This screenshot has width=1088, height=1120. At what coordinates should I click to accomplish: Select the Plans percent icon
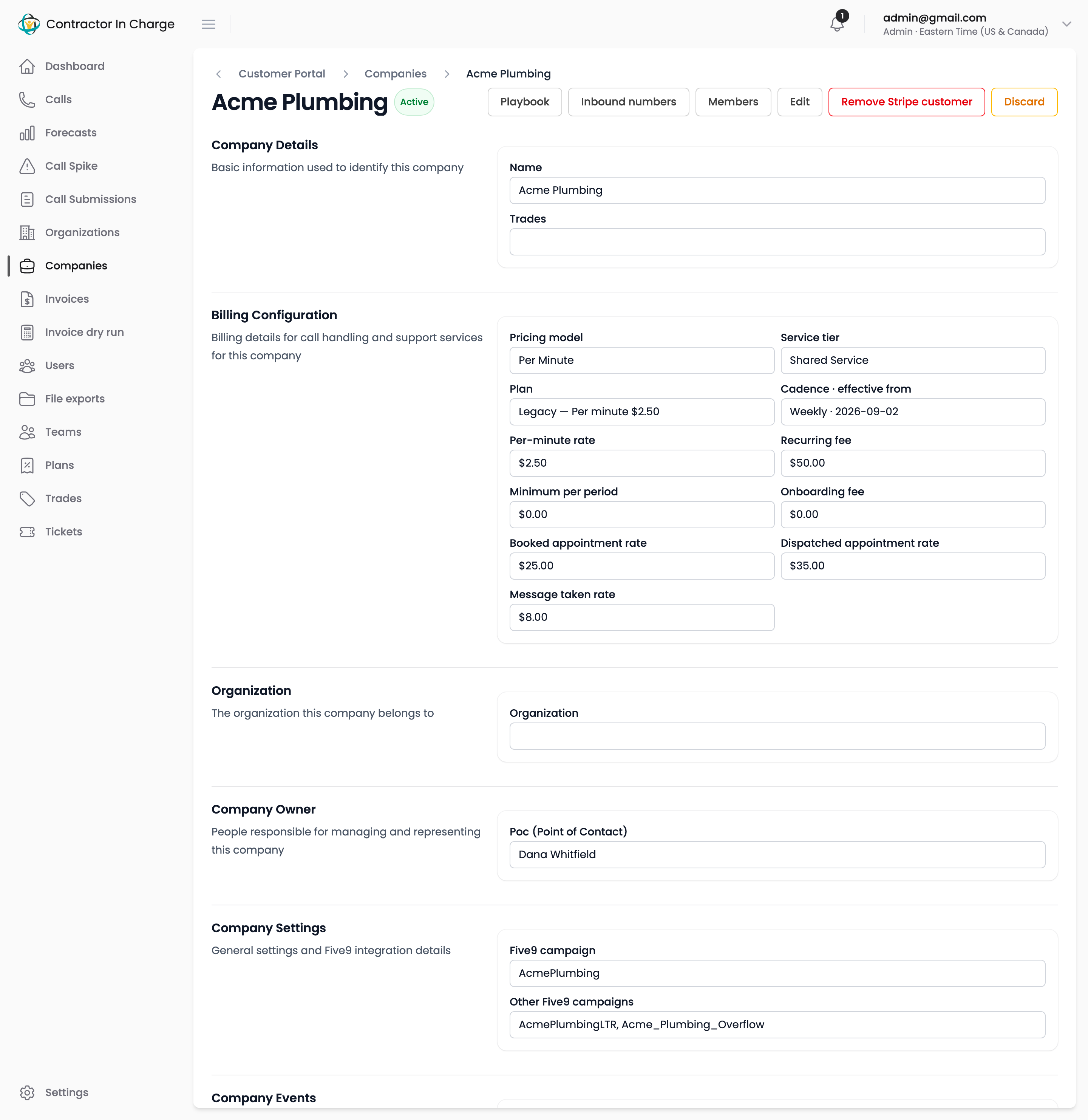[27, 465]
